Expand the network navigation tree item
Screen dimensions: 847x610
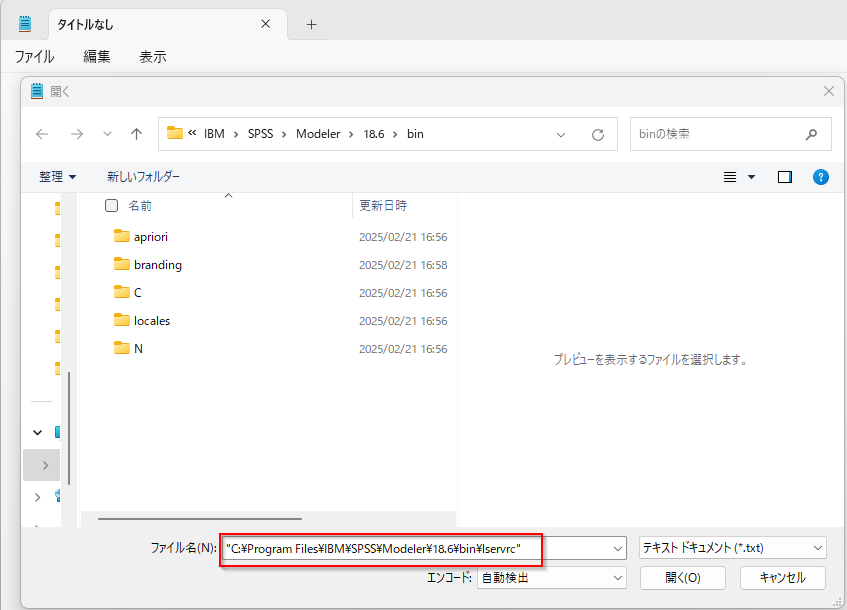coord(37,497)
